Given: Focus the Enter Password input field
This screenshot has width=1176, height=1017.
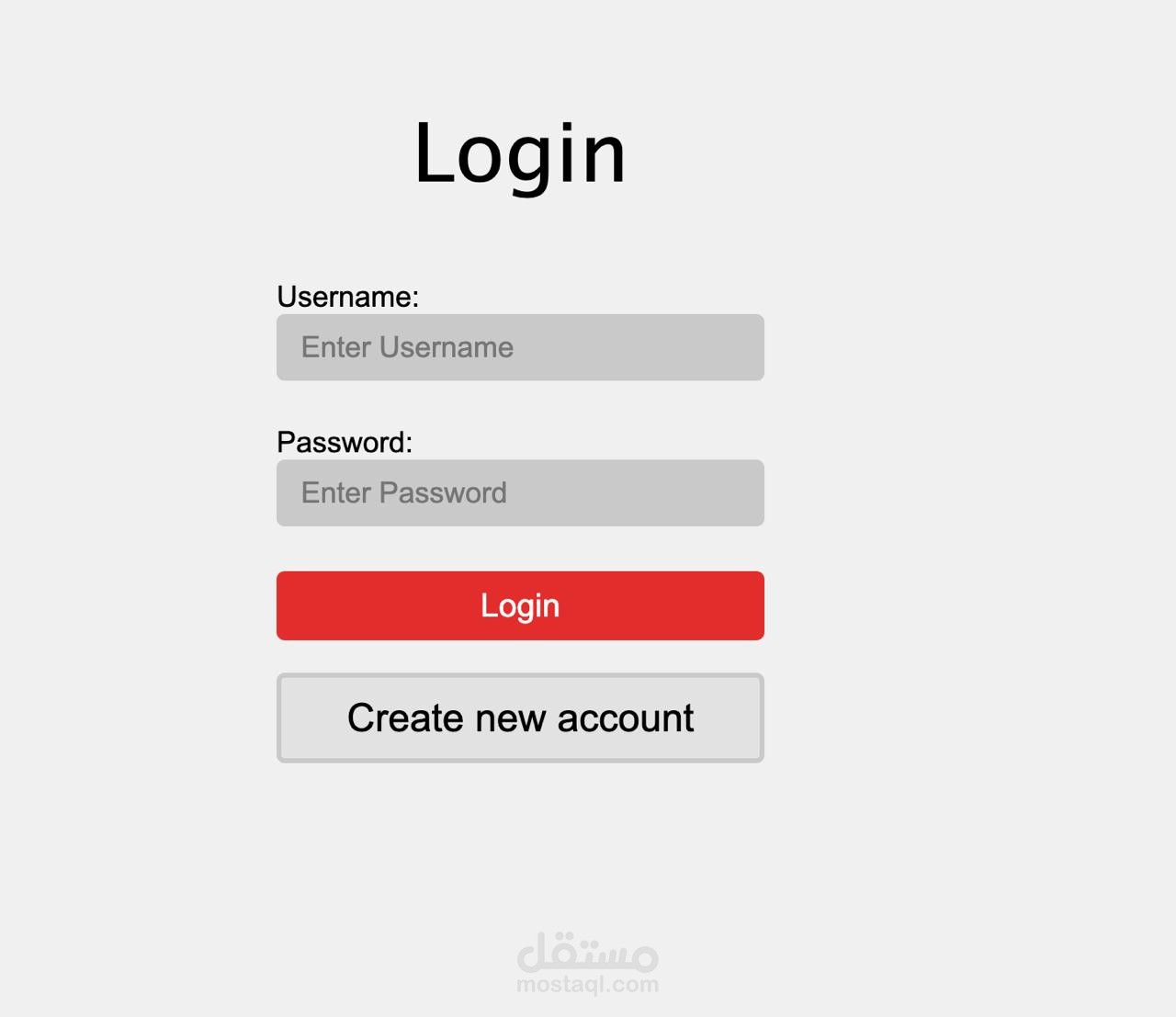Looking at the screenshot, I should coord(520,493).
